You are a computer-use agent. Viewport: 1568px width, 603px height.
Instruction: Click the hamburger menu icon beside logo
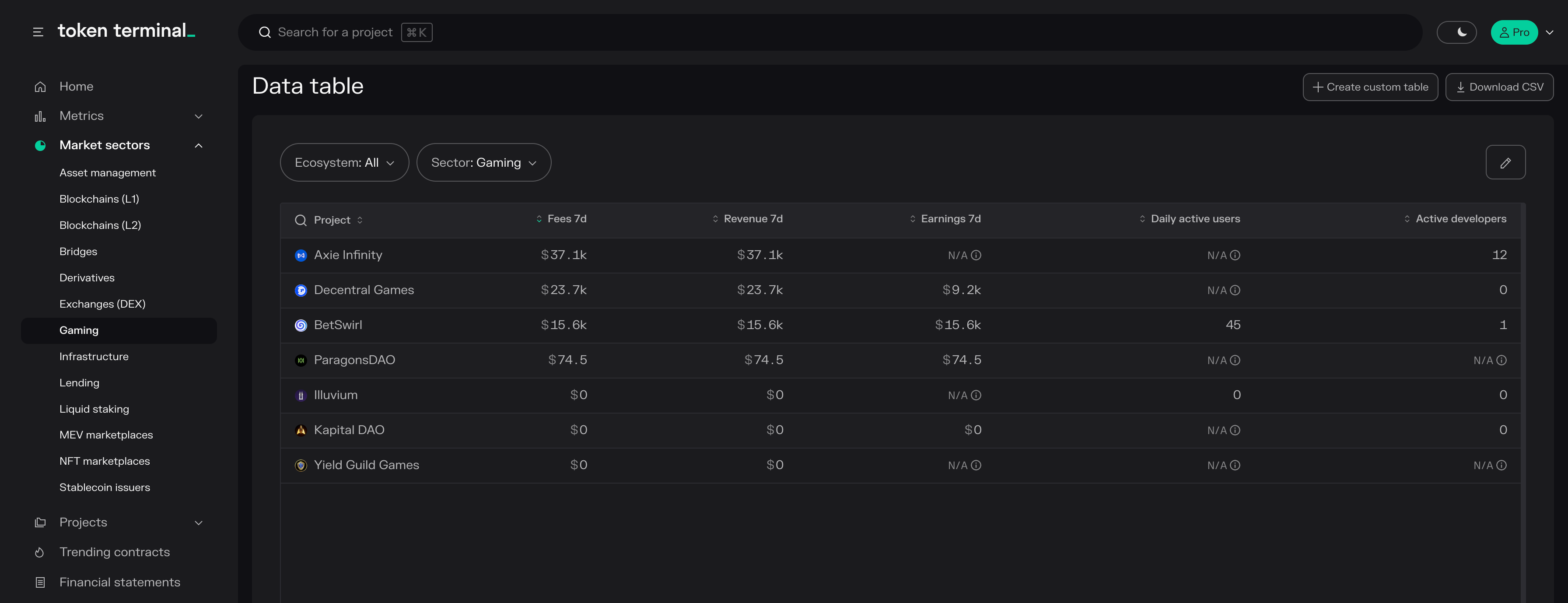(x=38, y=32)
